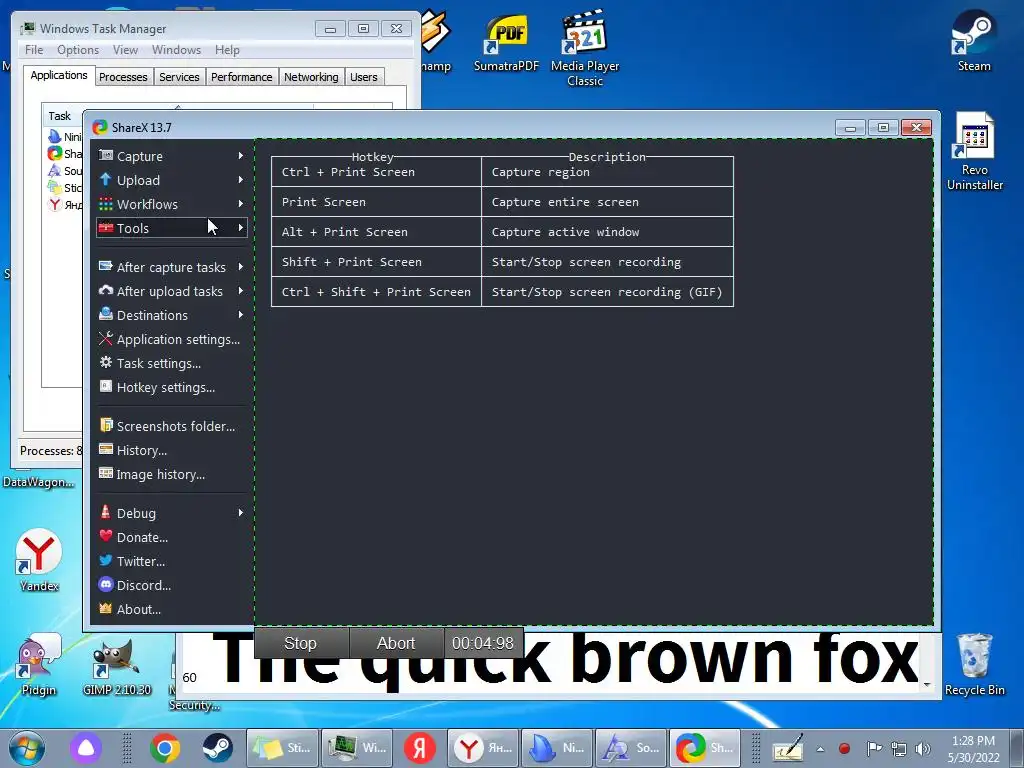Click the Debug traffic cone icon

pyautogui.click(x=105, y=512)
